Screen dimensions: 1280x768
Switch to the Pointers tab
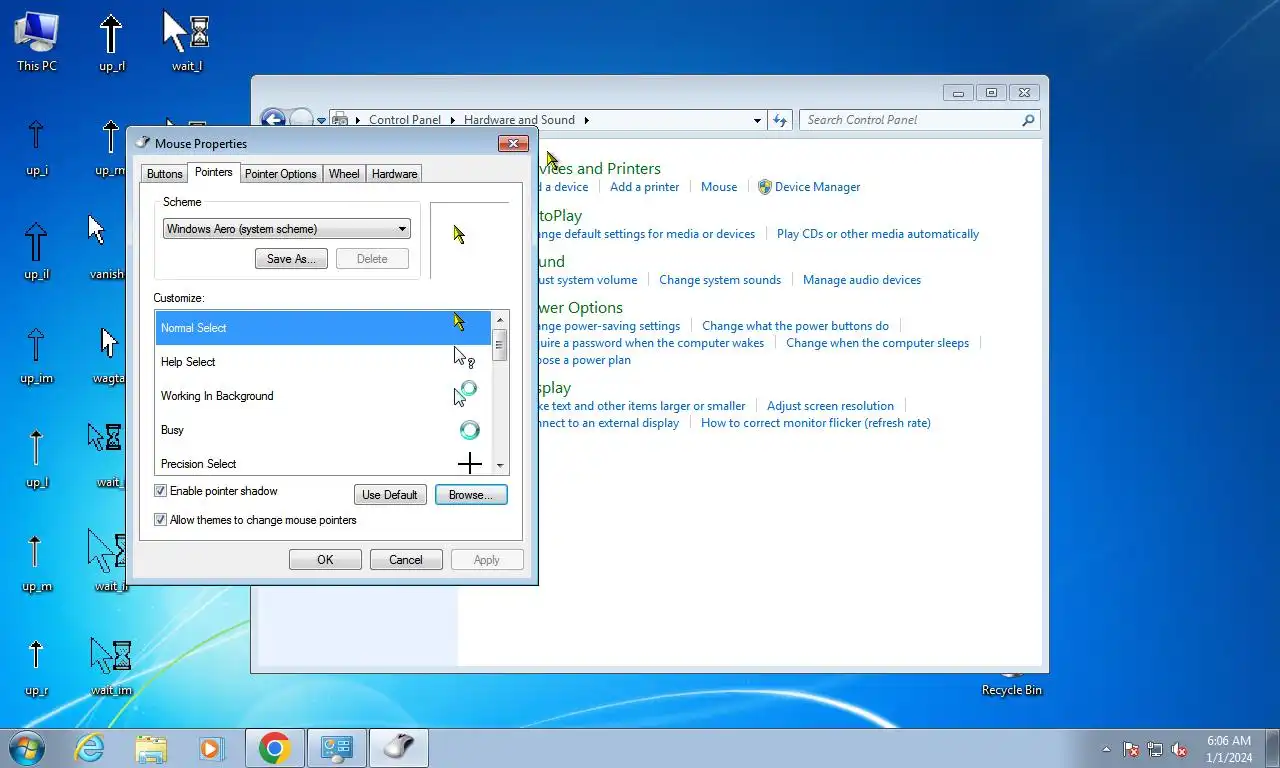click(214, 172)
